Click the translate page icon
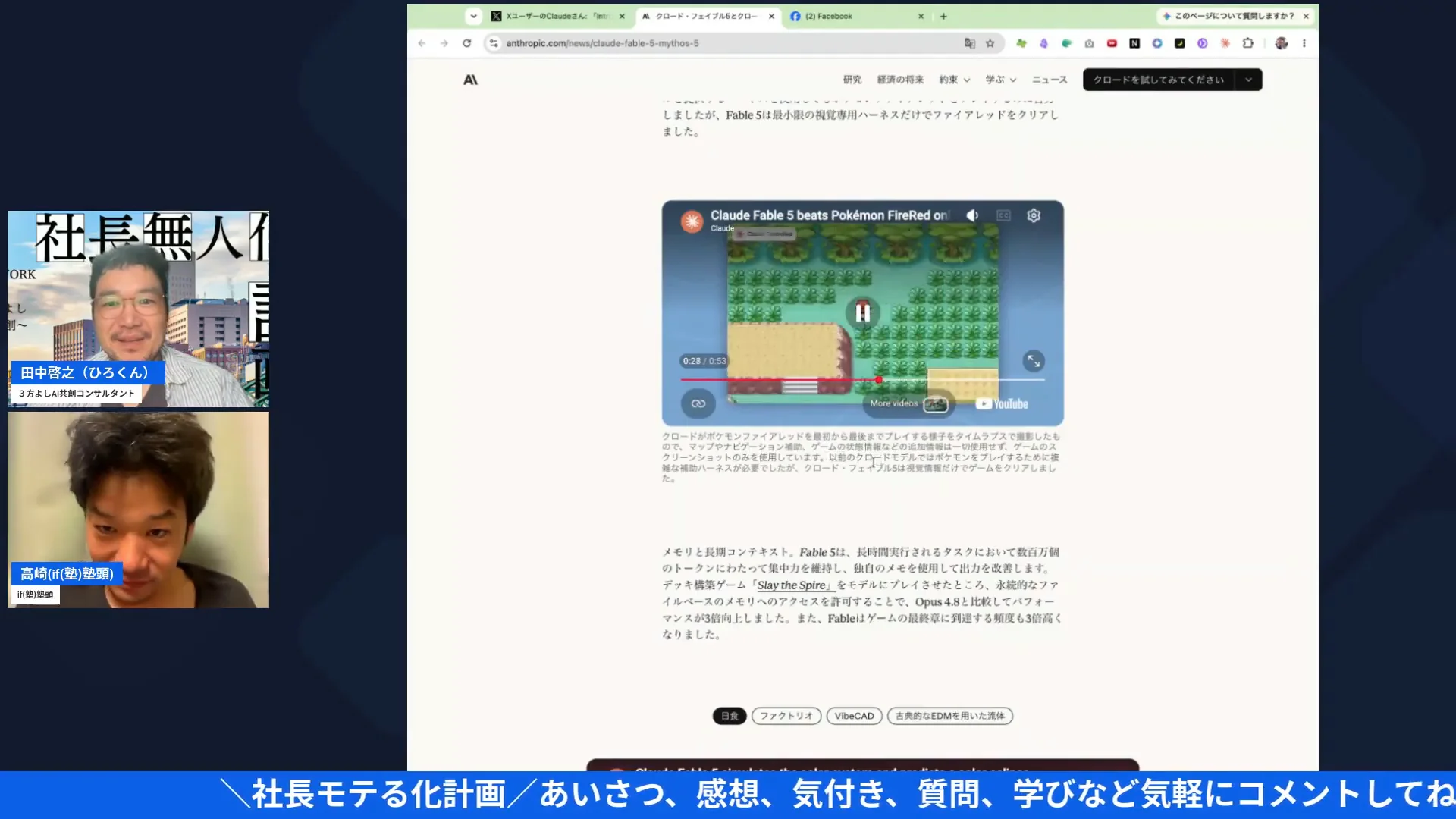The image size is (1456, 819). tap(970, 43)
